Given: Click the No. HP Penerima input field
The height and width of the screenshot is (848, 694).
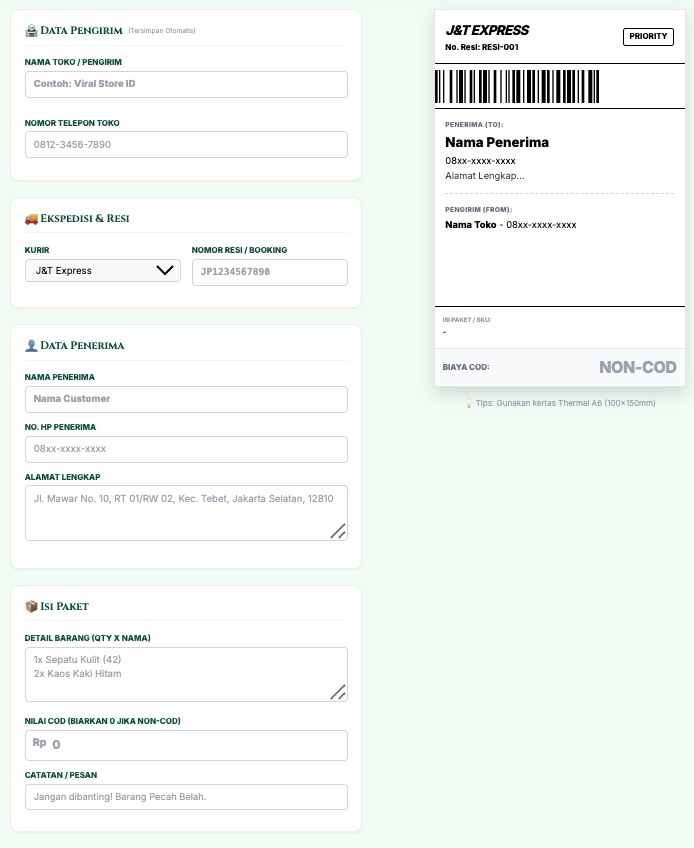Looking at the screenshot, I should click(186, 449).
